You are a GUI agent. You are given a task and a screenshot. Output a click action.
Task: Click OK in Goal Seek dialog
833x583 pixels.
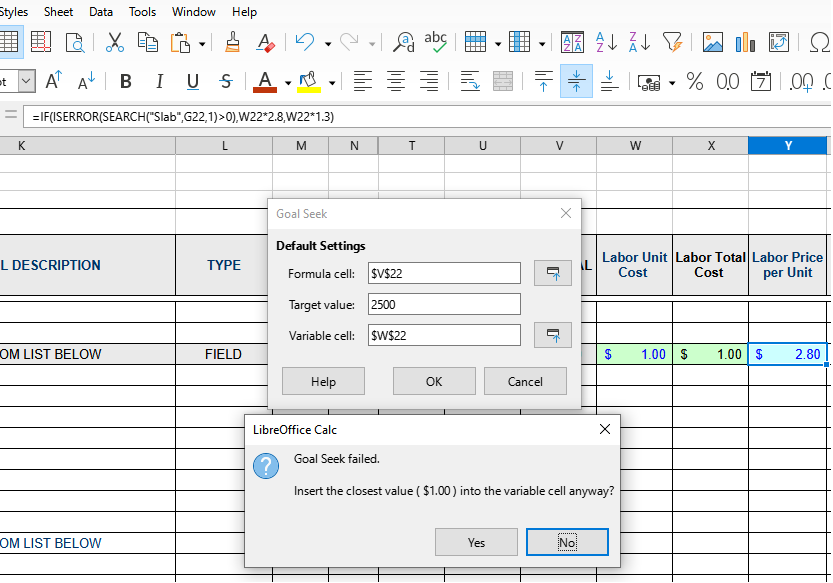coord(434,381)
